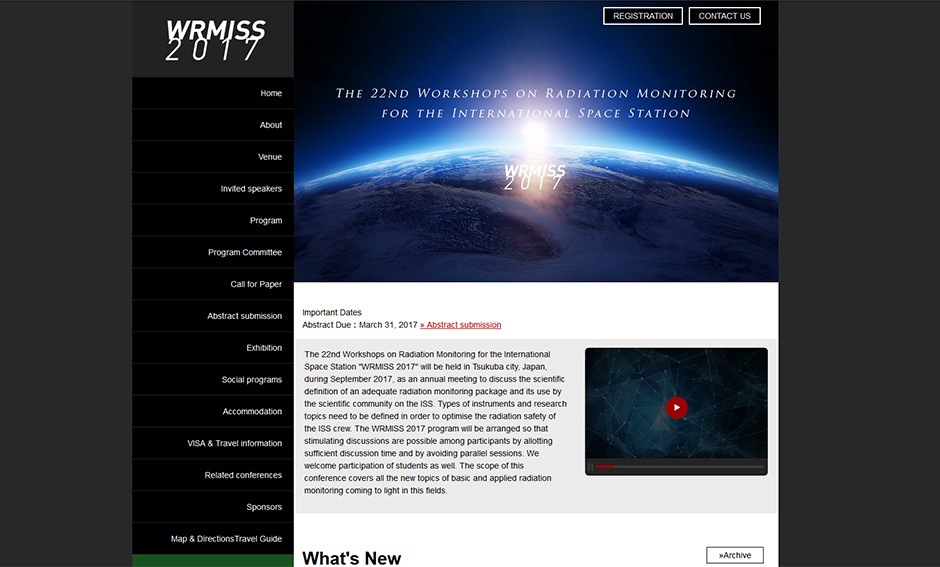Open the Registration page
This screenshot has width=940, height=567.
pyautogui.click(x=643, y=16)
